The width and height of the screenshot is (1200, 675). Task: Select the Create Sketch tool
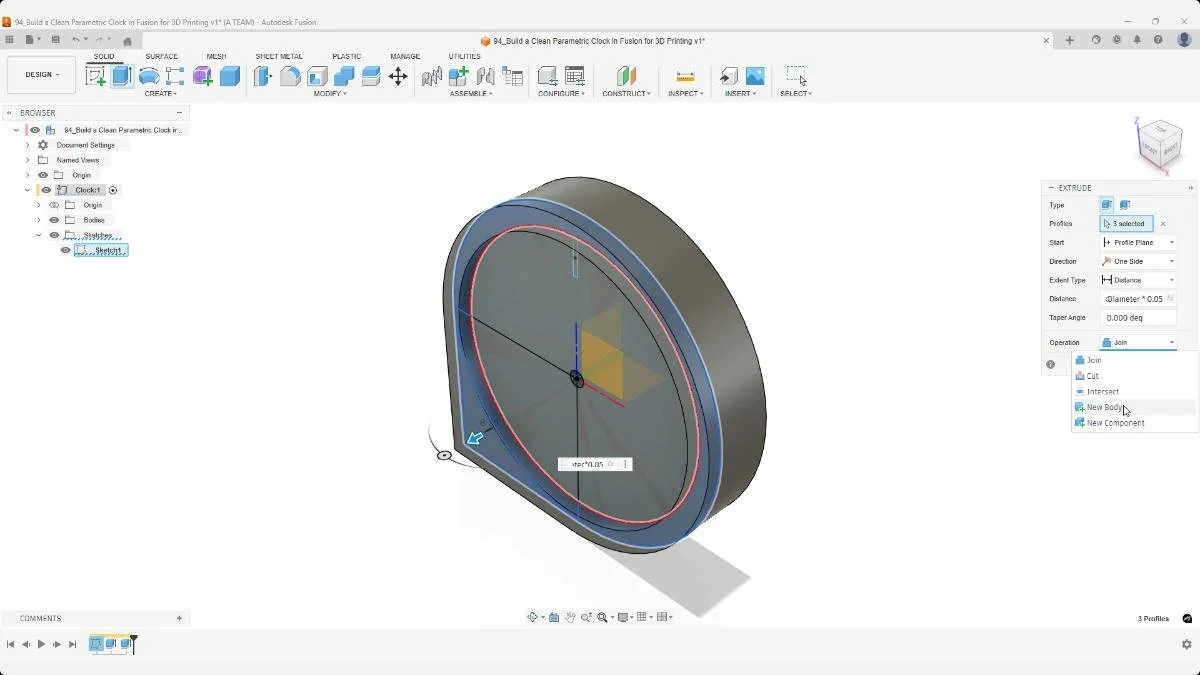[97, 76]
